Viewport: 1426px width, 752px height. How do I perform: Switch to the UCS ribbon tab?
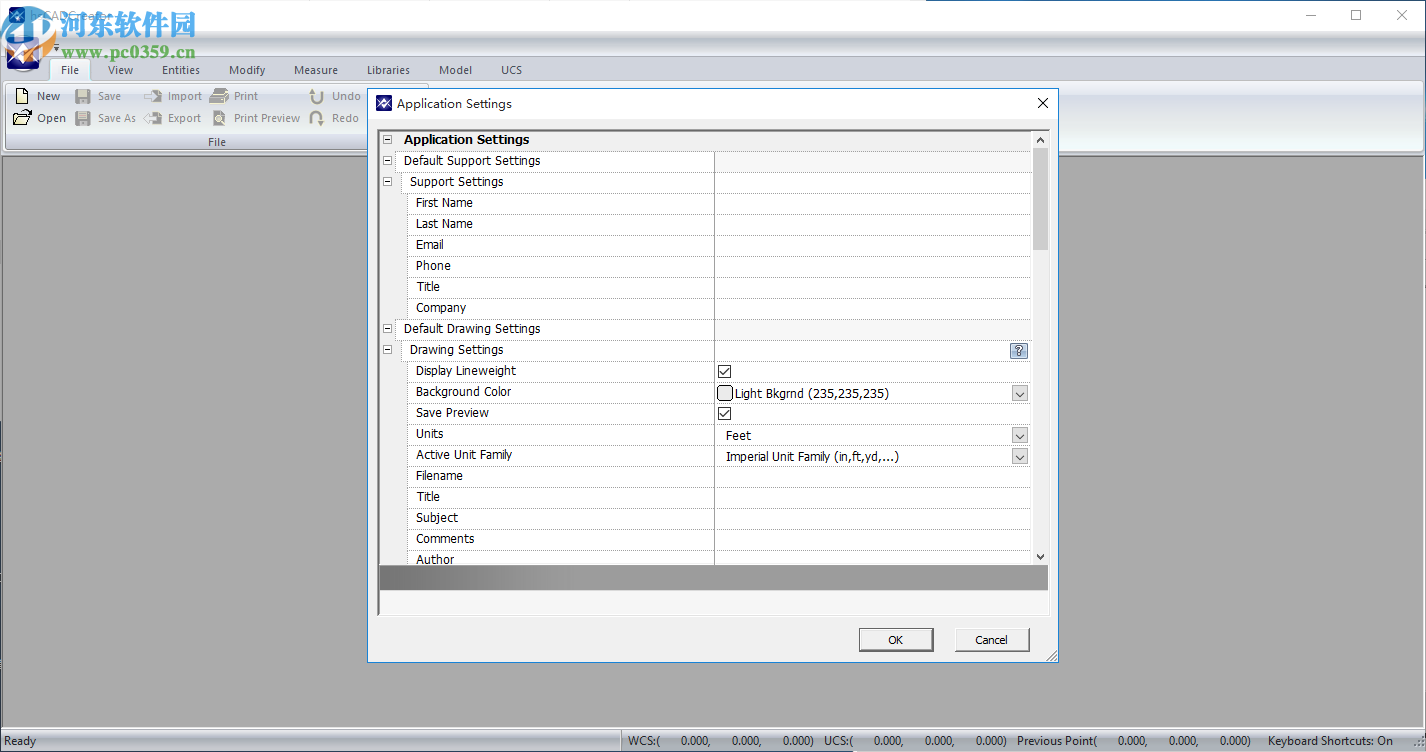tap(511, 70)
